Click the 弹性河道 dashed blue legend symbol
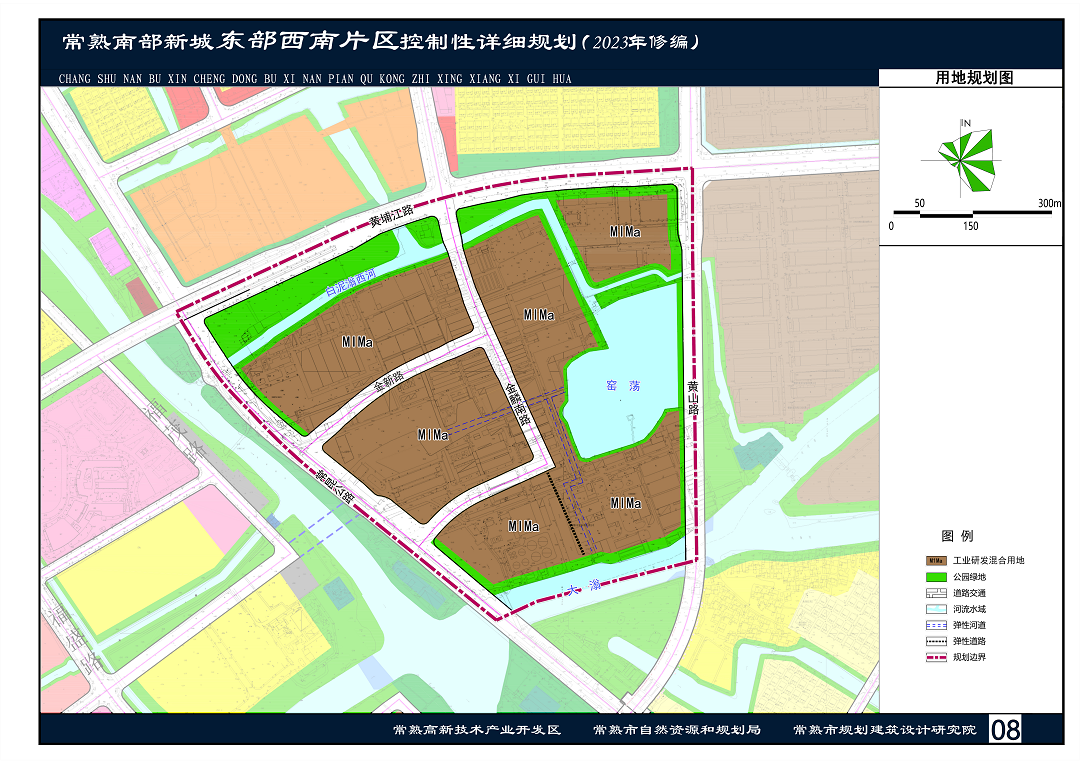1080x764 pixels. pyautogui.click(x=937, y=625)
